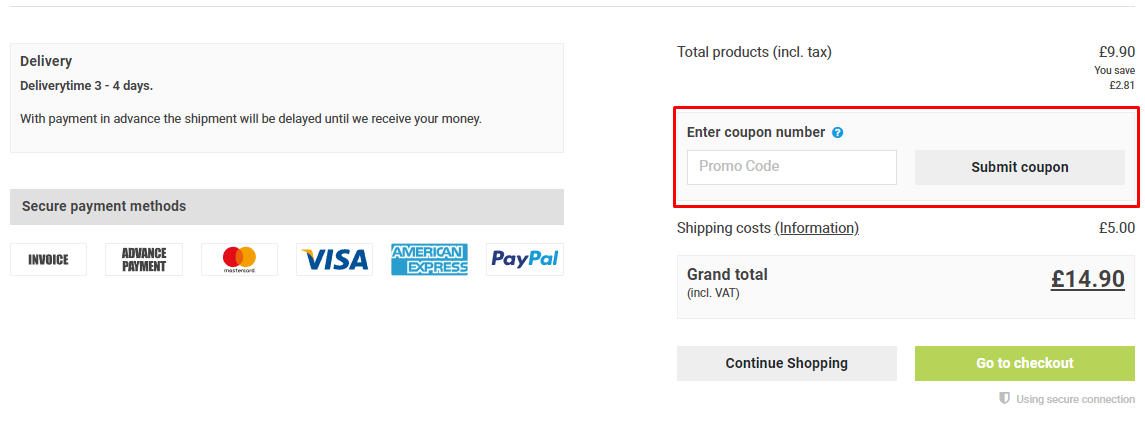The height and width of the screenshot is (425, 1145).
Task: Select the Advance Payment icon
Action: 144,260
